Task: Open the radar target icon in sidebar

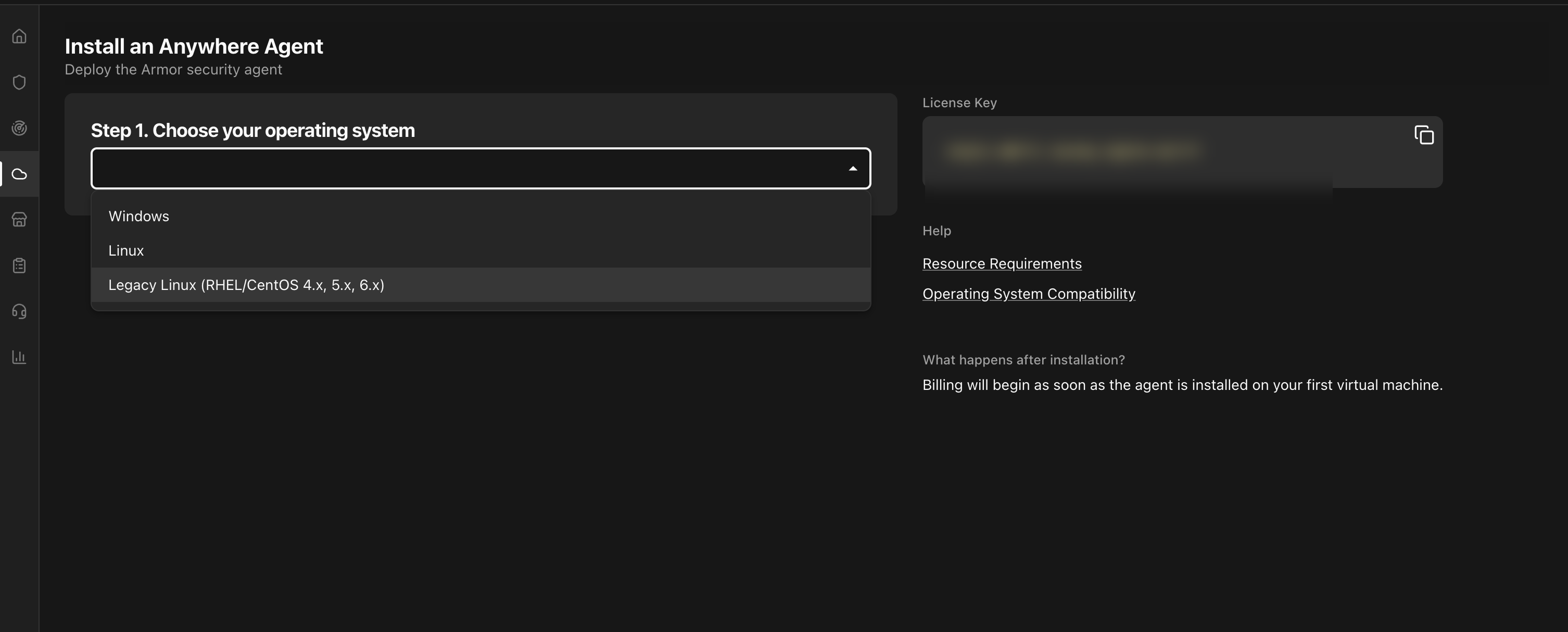Action: pos(19,128)
